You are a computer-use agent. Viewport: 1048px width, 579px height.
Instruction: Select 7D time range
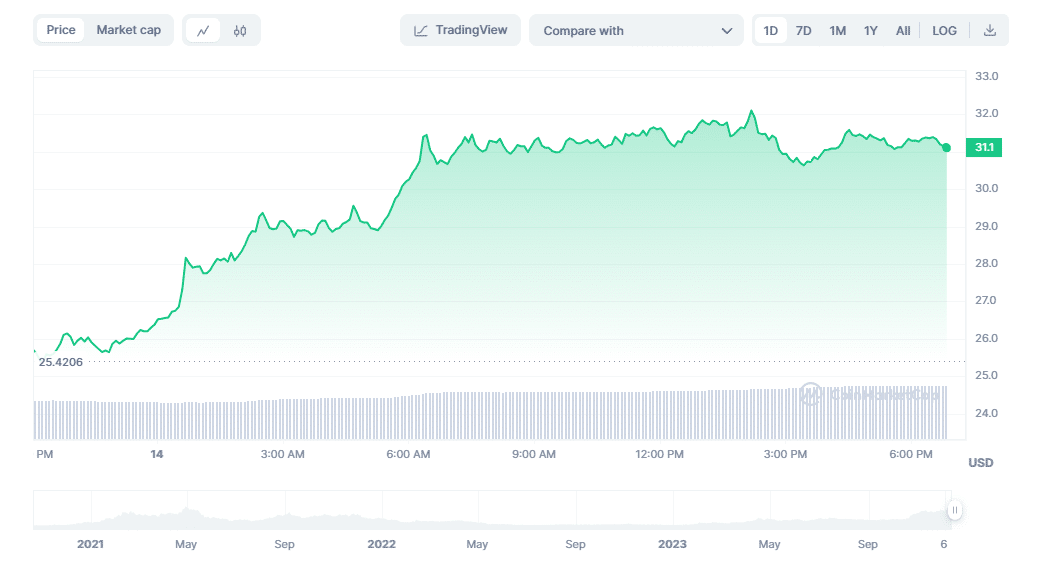[803, 31]
